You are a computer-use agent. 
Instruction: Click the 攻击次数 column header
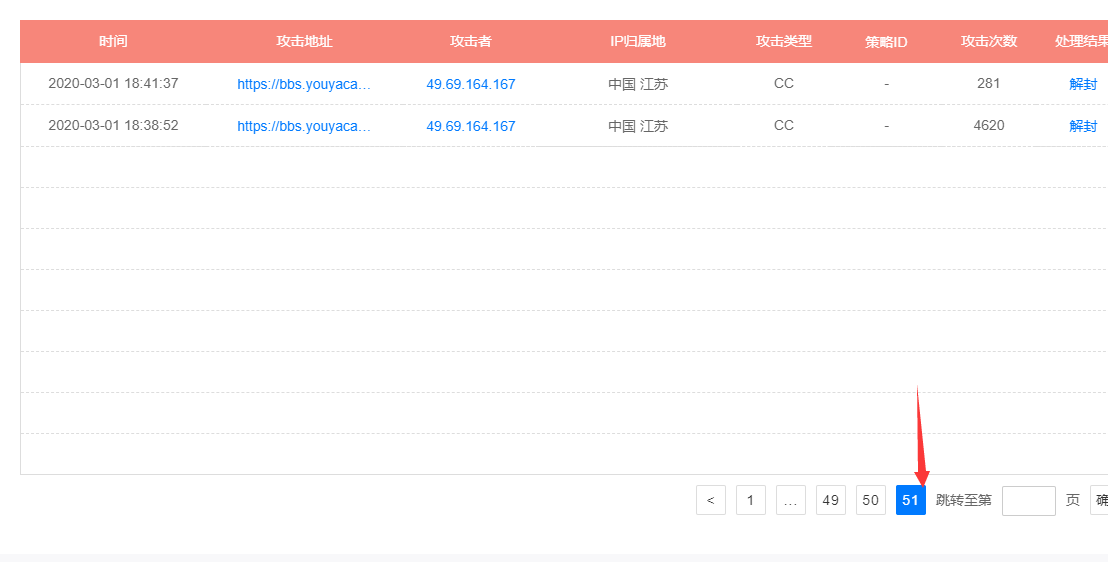pyautogui.click(x=989, y=42)
